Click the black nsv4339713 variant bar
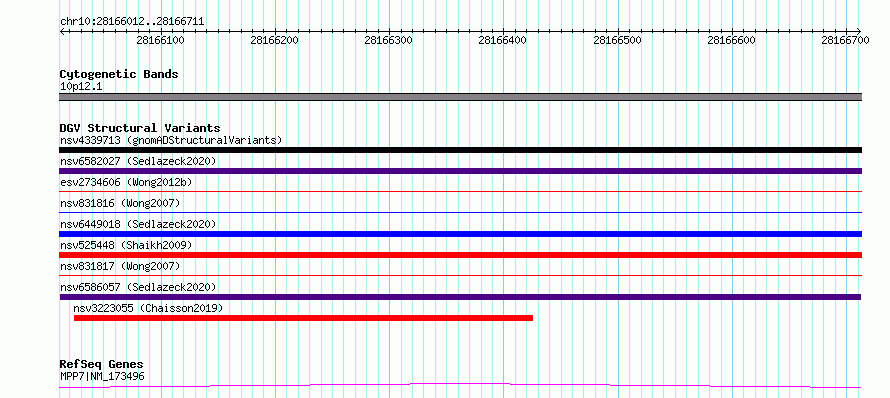This screenshot has height=398, width=890. coord(460,150)
